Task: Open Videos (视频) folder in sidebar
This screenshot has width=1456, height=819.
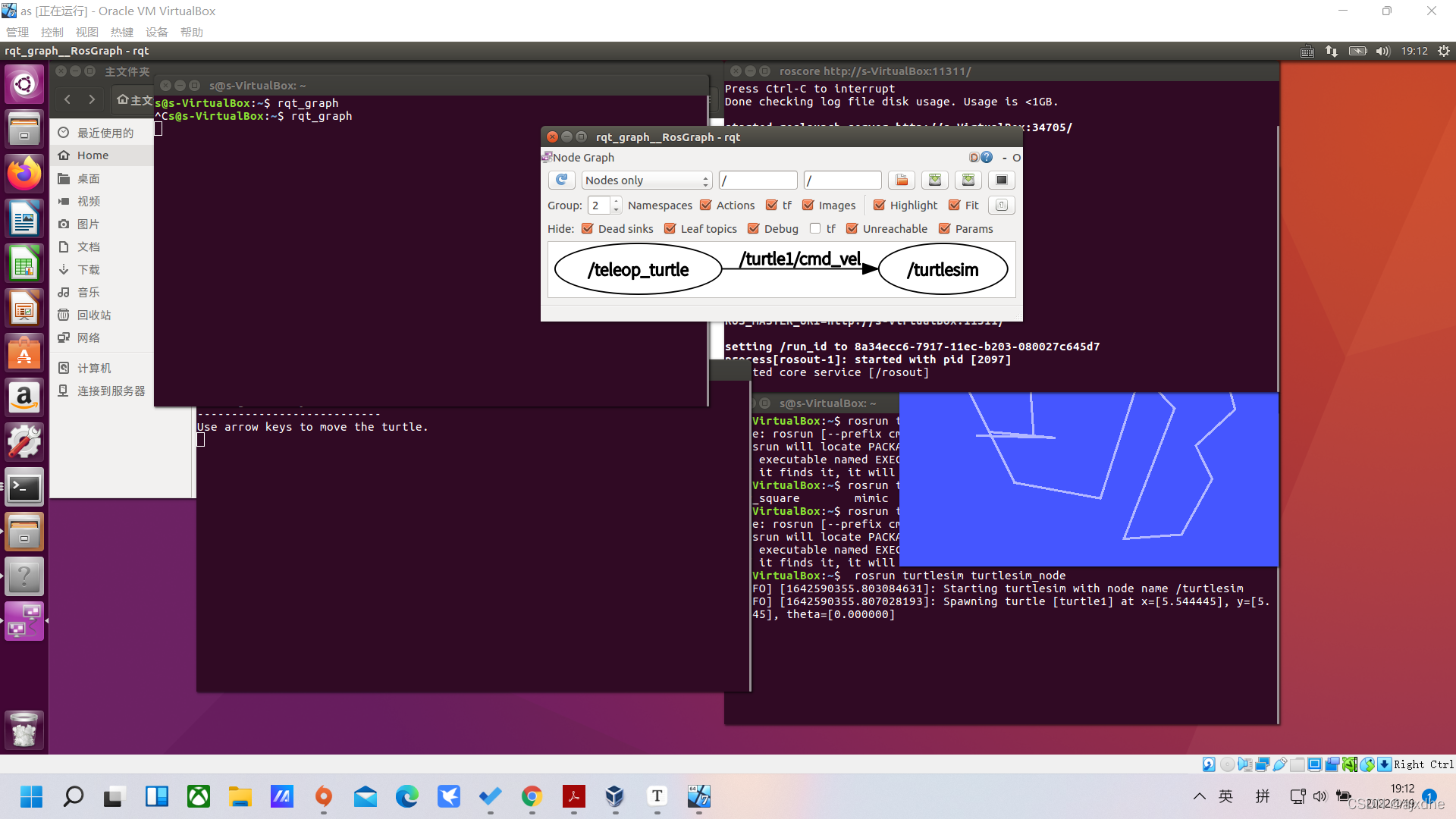Action: coord(102,201)
